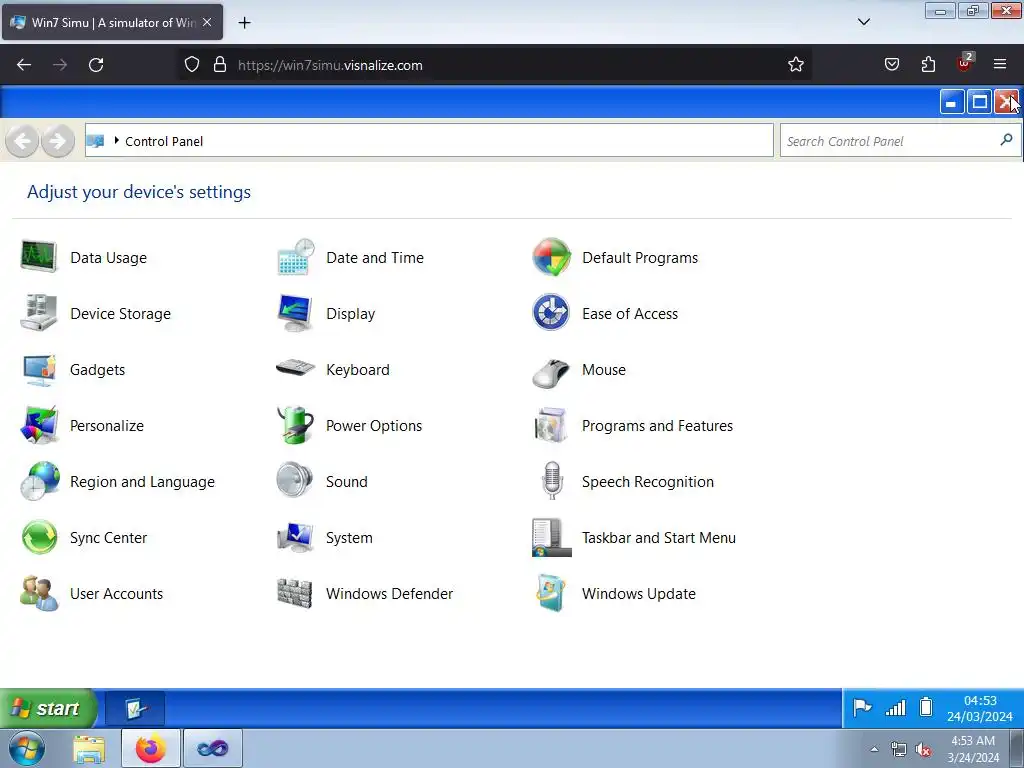Click the tracking protection shield icon
This screenshot has height=768, width=1024.
click(191, 65)
